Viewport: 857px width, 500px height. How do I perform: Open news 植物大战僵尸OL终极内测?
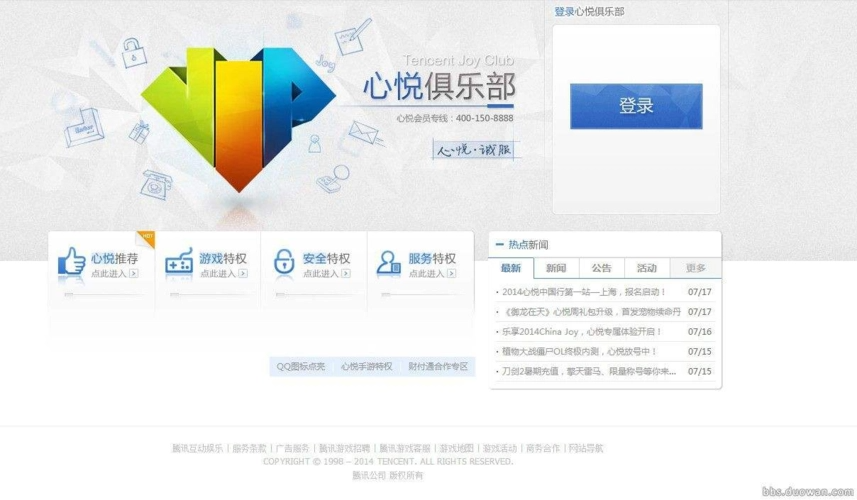point(579,351)
